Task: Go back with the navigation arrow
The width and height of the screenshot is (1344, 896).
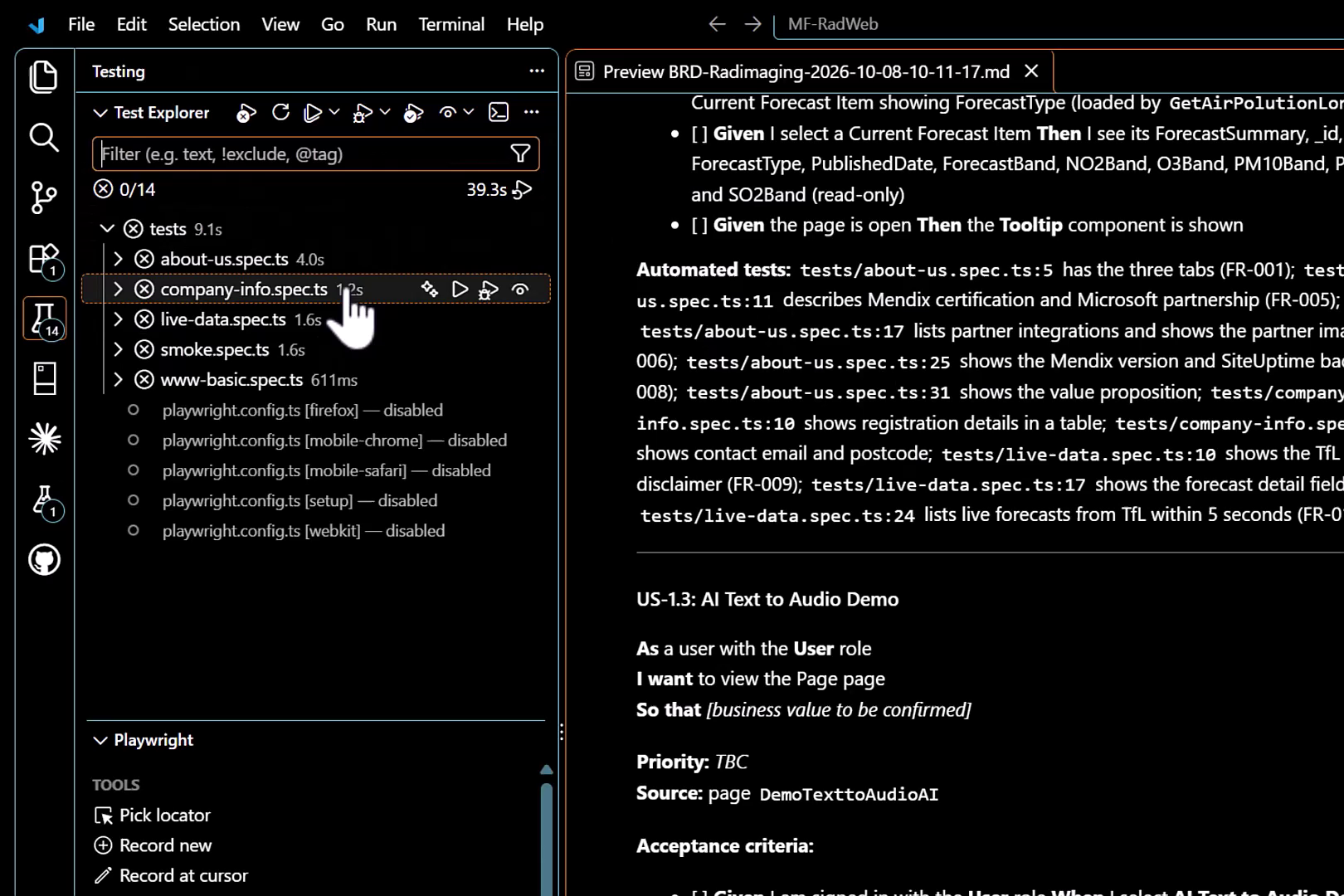Action: click(x=717, y=24)
